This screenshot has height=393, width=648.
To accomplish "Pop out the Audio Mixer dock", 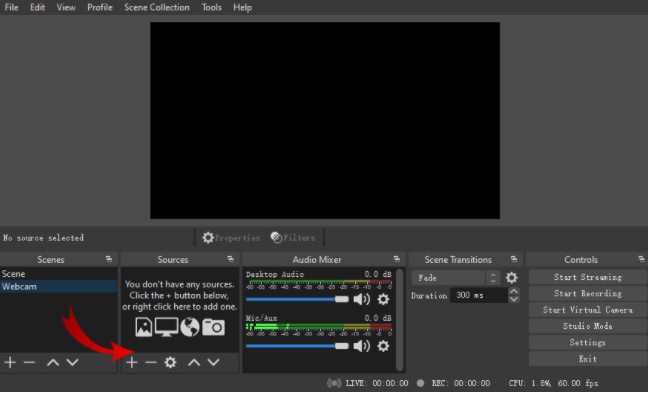I will point(397,259).
